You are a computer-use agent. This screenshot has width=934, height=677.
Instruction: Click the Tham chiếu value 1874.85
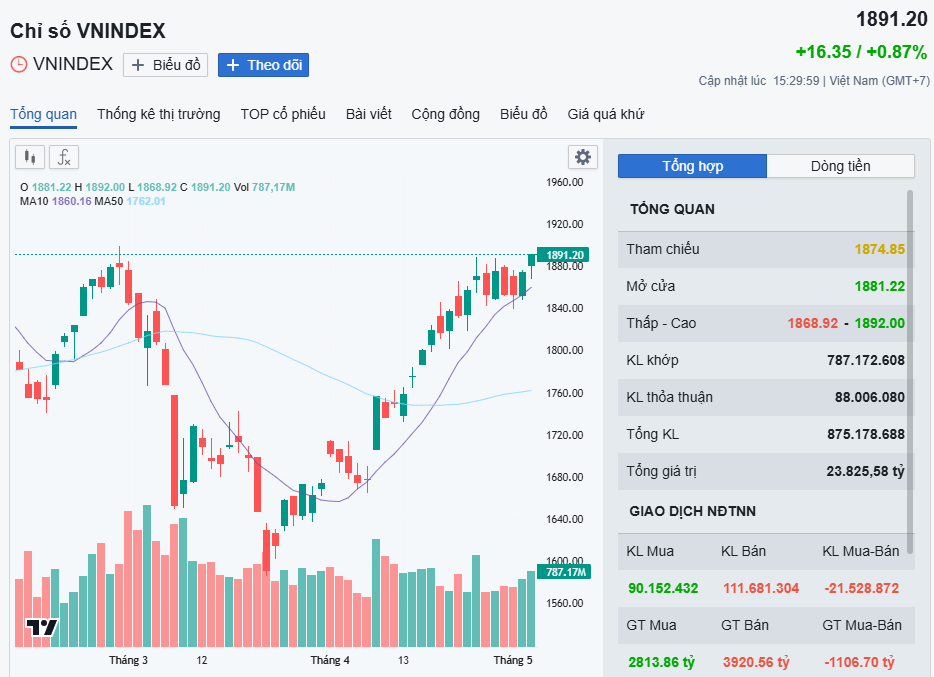[880, 249]
